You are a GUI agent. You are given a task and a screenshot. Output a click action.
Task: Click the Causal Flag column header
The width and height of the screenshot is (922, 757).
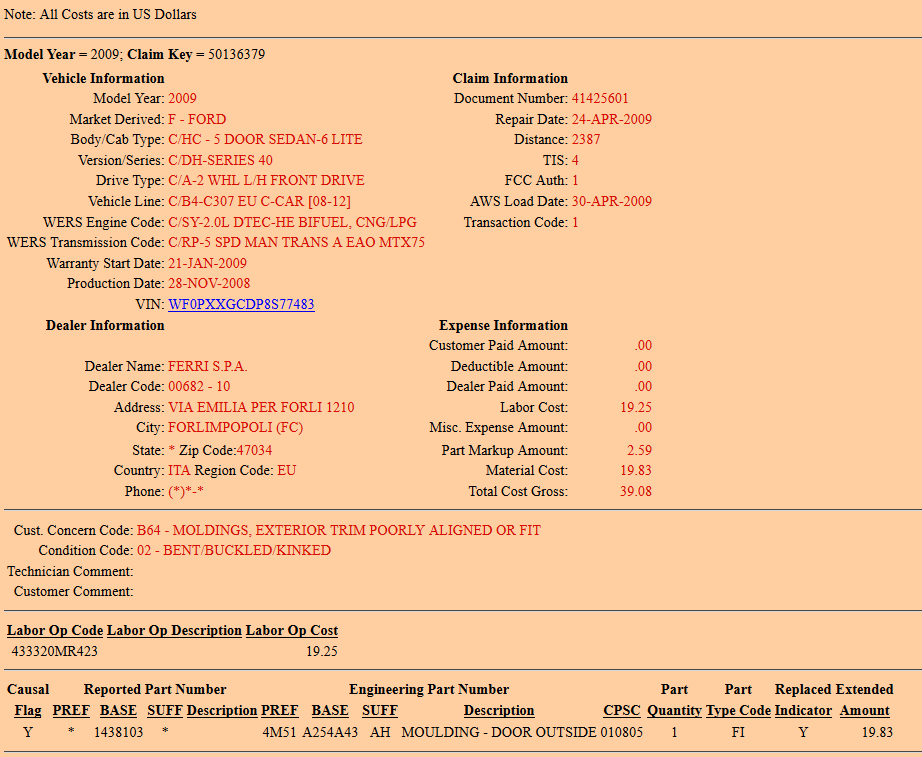[28, 711]
